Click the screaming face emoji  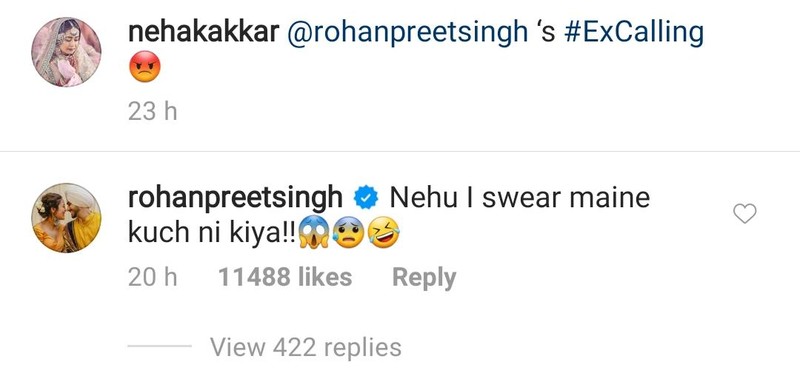(x=314, y=234)
